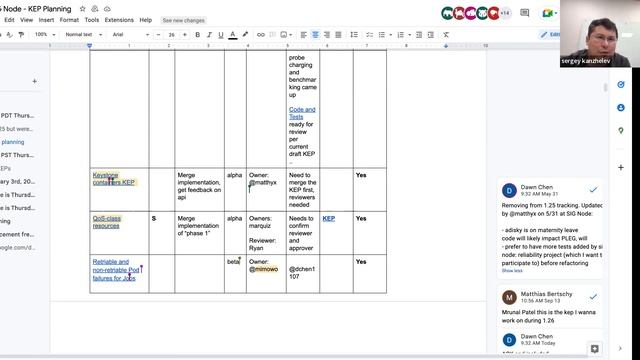Increase the font size with plus
Viewport: 640px width, 360px height.
(184, 35)
